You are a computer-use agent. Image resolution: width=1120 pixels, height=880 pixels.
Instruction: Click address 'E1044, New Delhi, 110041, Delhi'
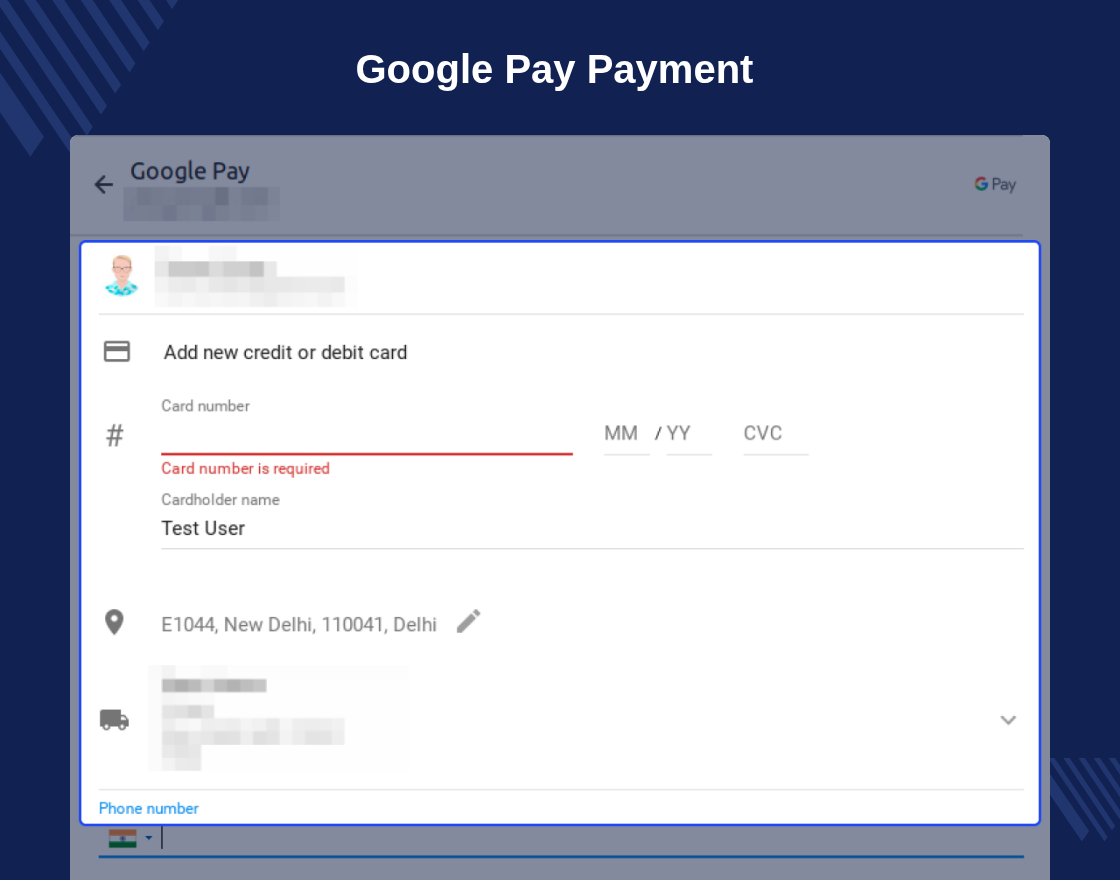(299, 624)
